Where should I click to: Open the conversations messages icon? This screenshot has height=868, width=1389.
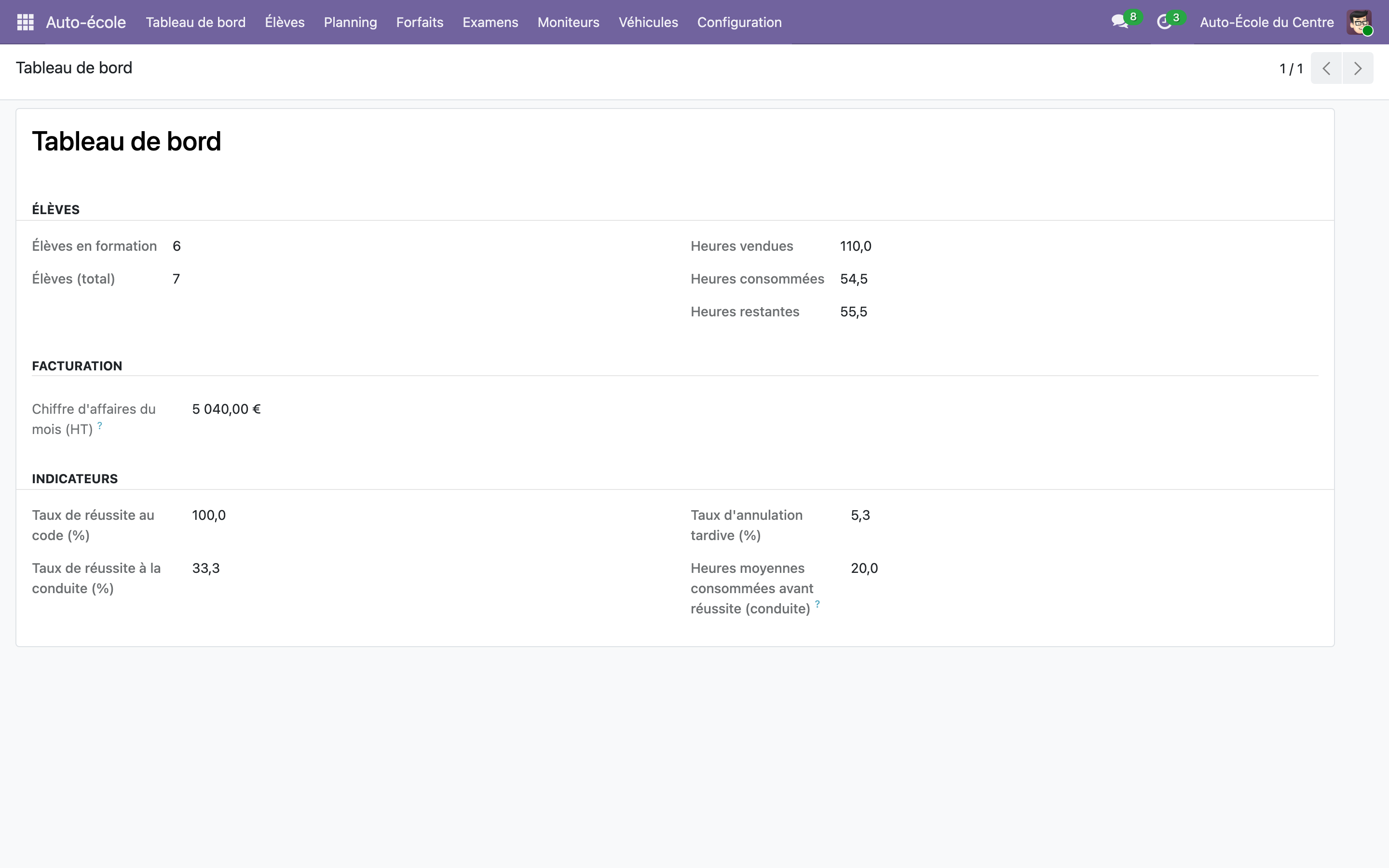(x=1120, y=22)
